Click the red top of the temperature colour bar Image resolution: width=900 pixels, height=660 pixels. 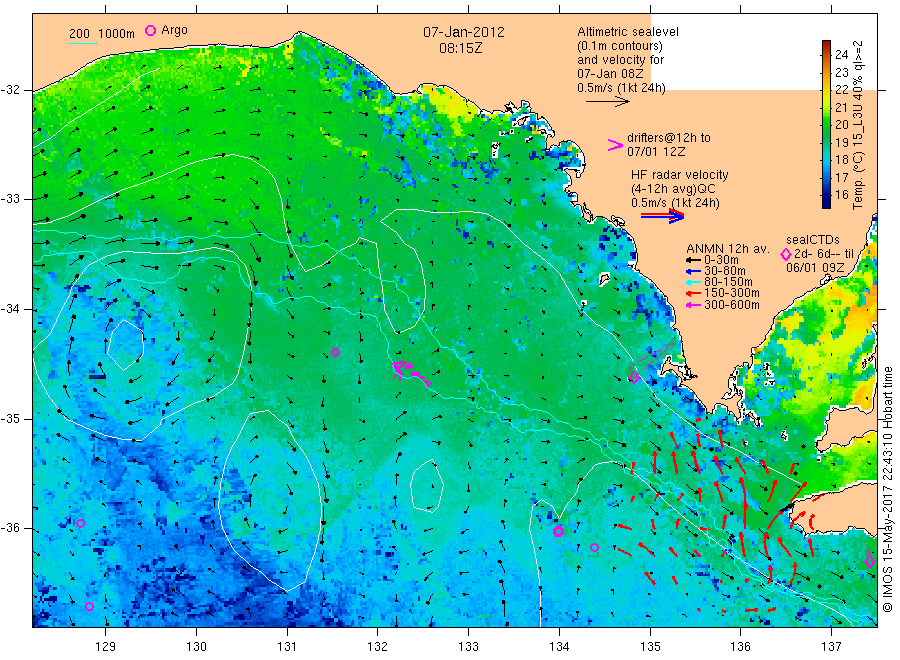[x=826, y=45]
